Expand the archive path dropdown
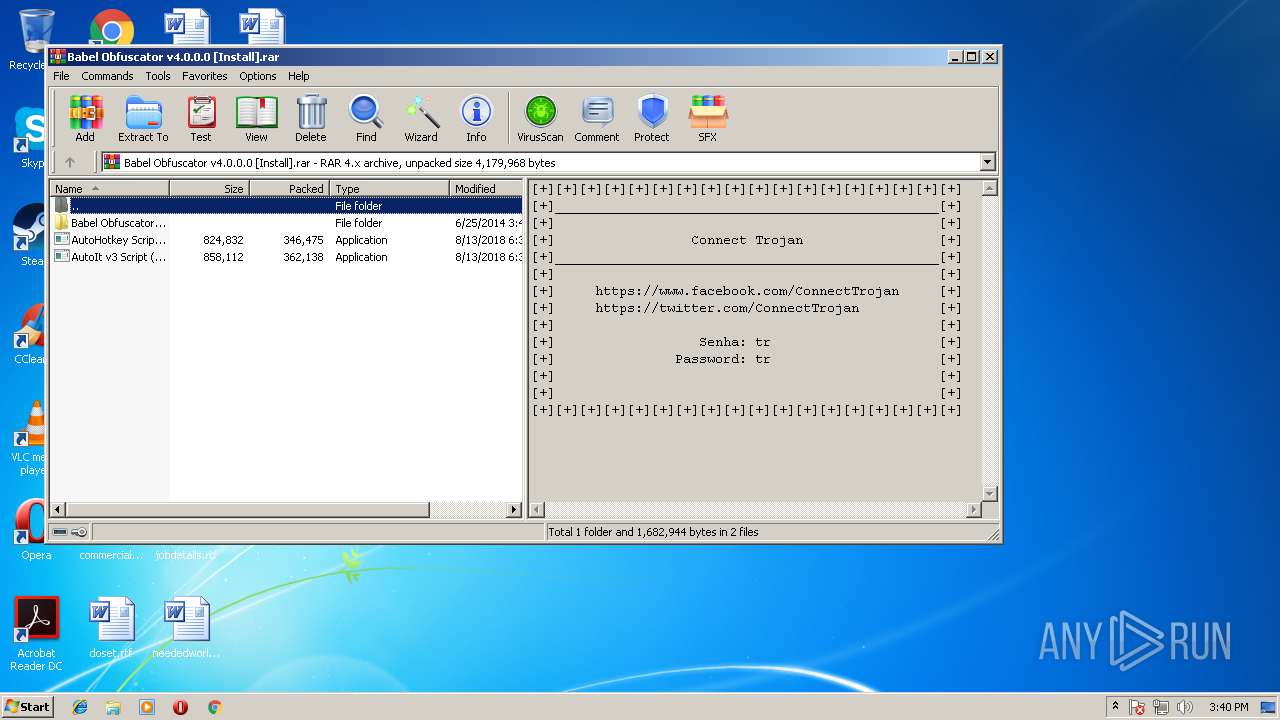1280x720 pixels. [x=988, y=162]
